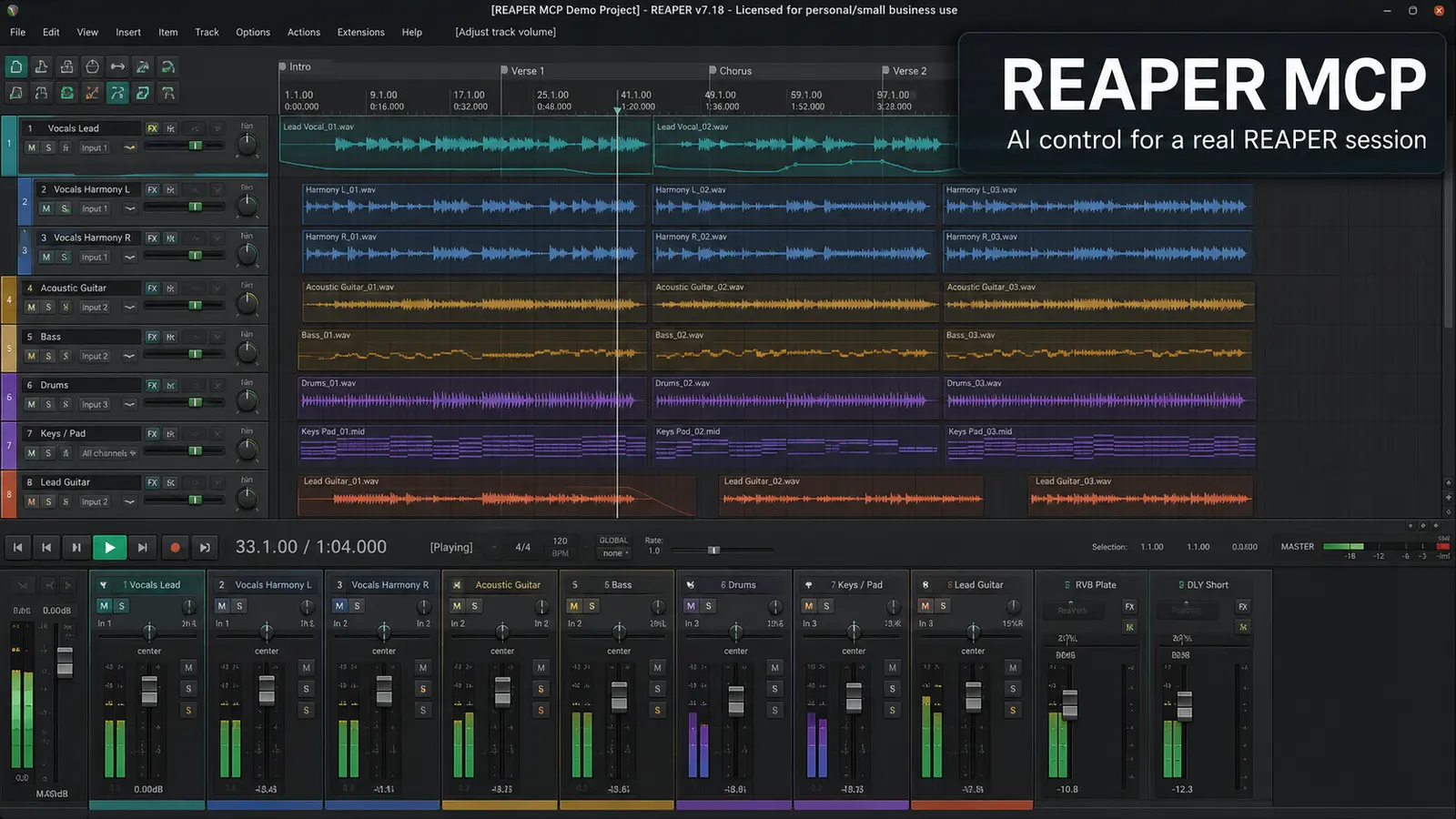
Task: Open the Actions menu
Action: tap(304, 32)
